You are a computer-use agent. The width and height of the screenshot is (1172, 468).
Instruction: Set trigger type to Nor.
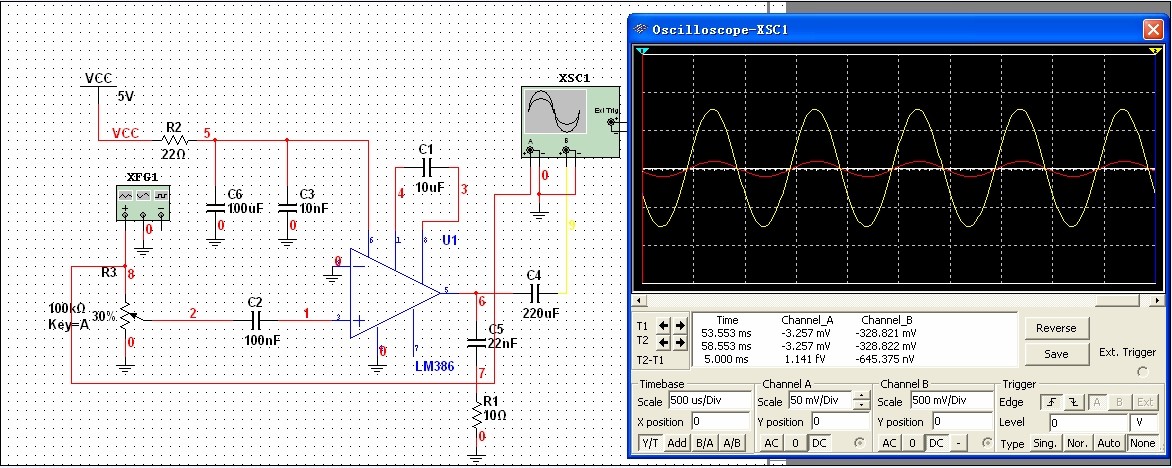(x=1077, y=443)
